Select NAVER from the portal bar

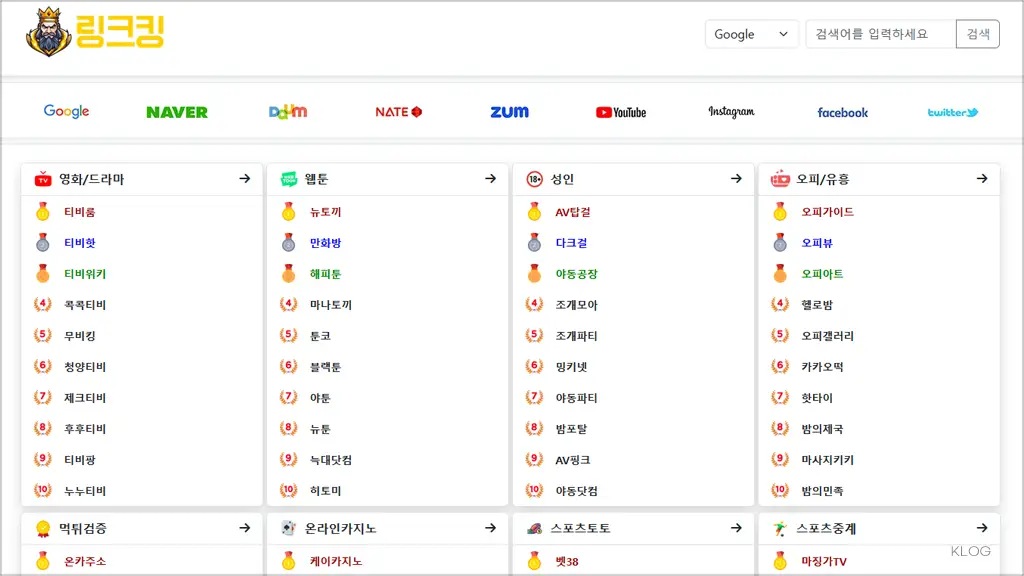(176, 112)
